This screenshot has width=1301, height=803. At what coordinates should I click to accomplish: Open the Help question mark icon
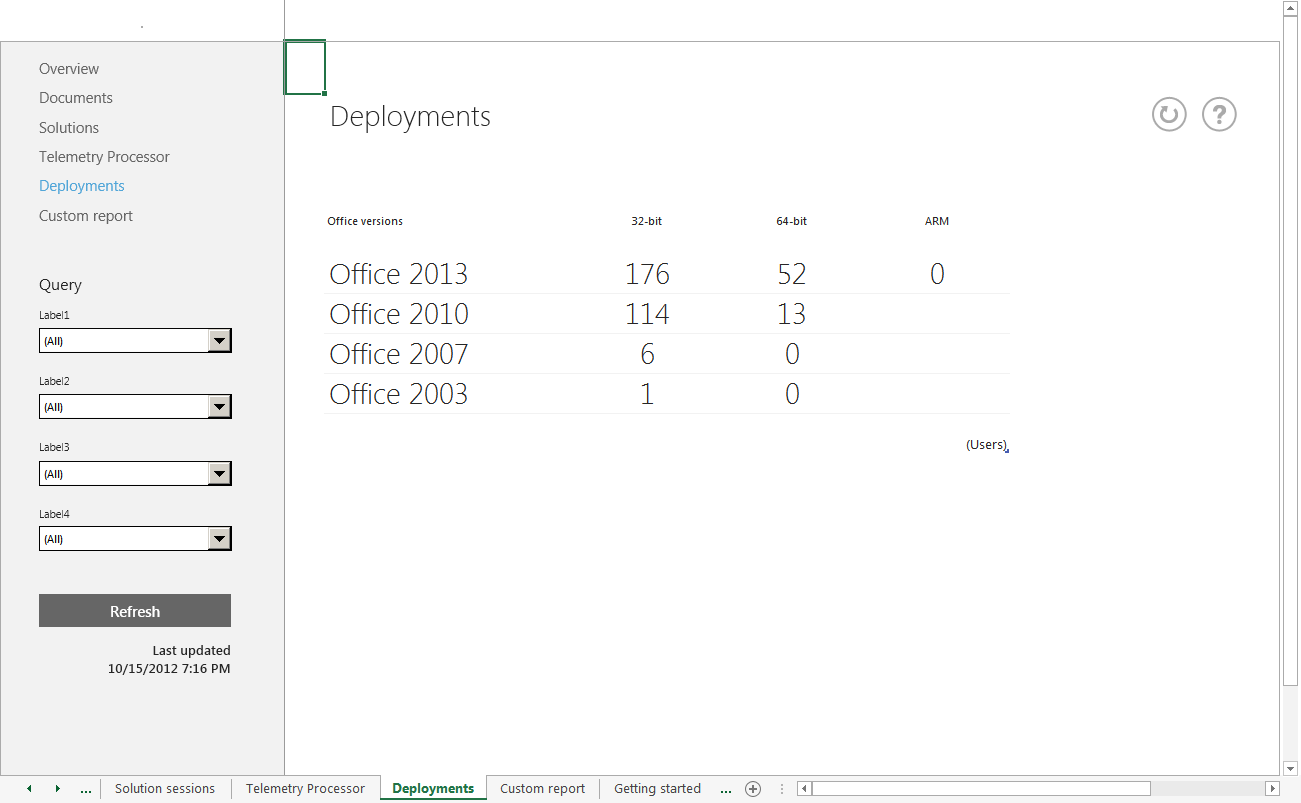pos(1218,114)
